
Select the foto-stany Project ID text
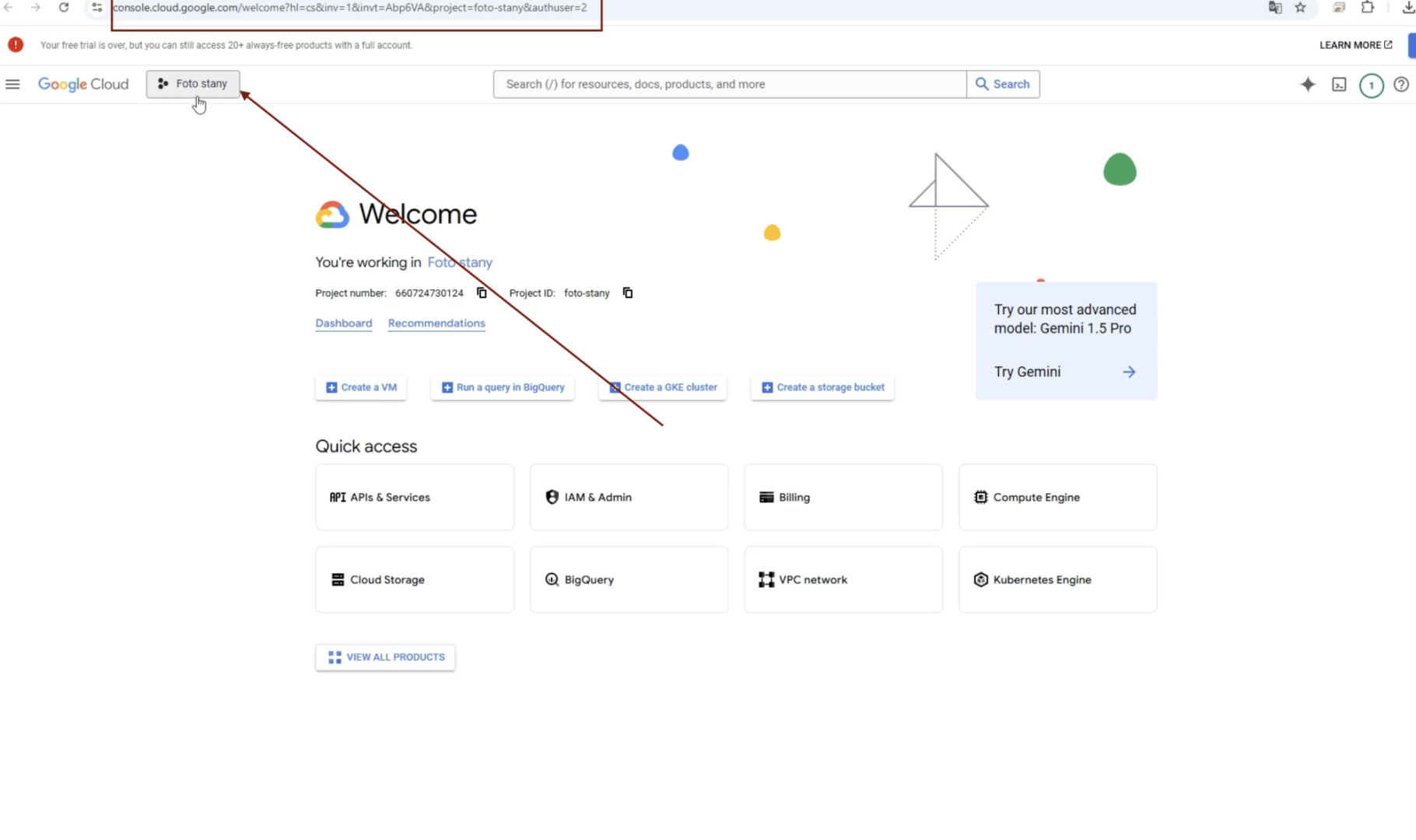587,293
